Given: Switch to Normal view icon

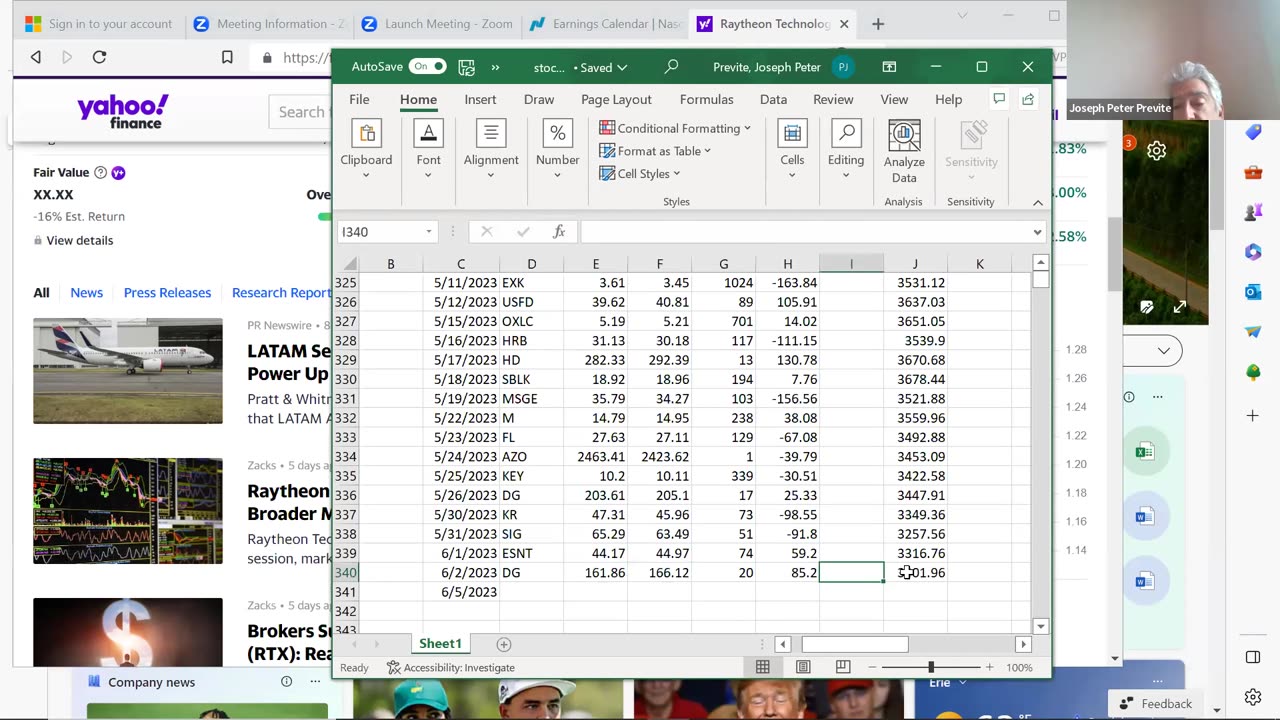Looking at the screenshot, I should click(x=763, y=667).
